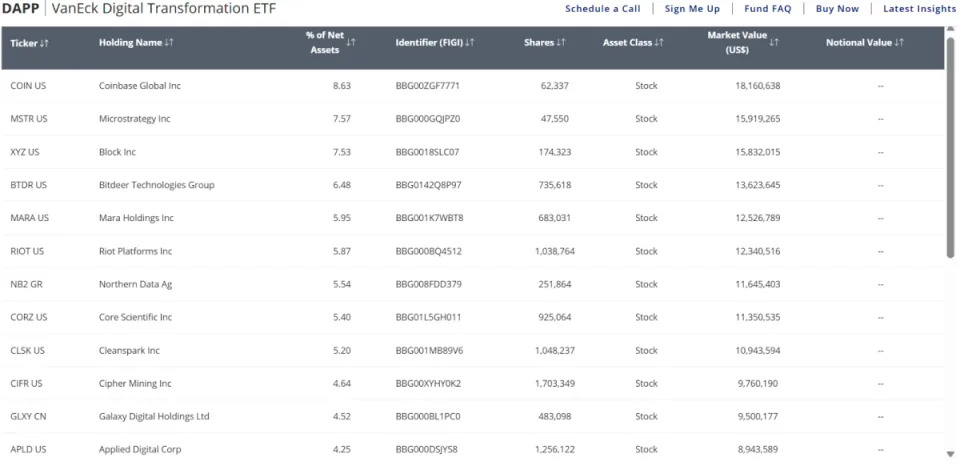Select the GLXY CN ticker cell

(28, 416)
